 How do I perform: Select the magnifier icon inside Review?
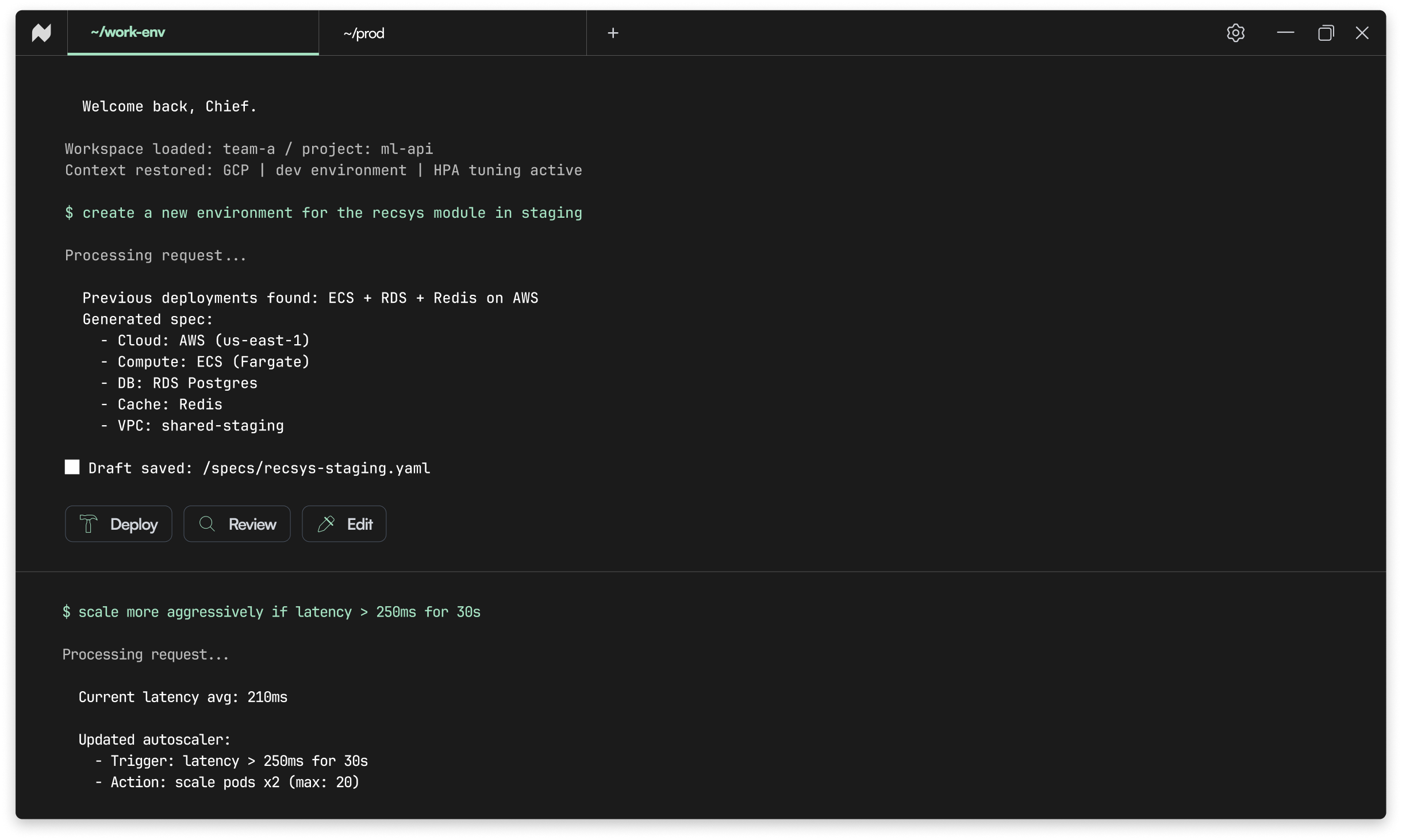point(208,523)
